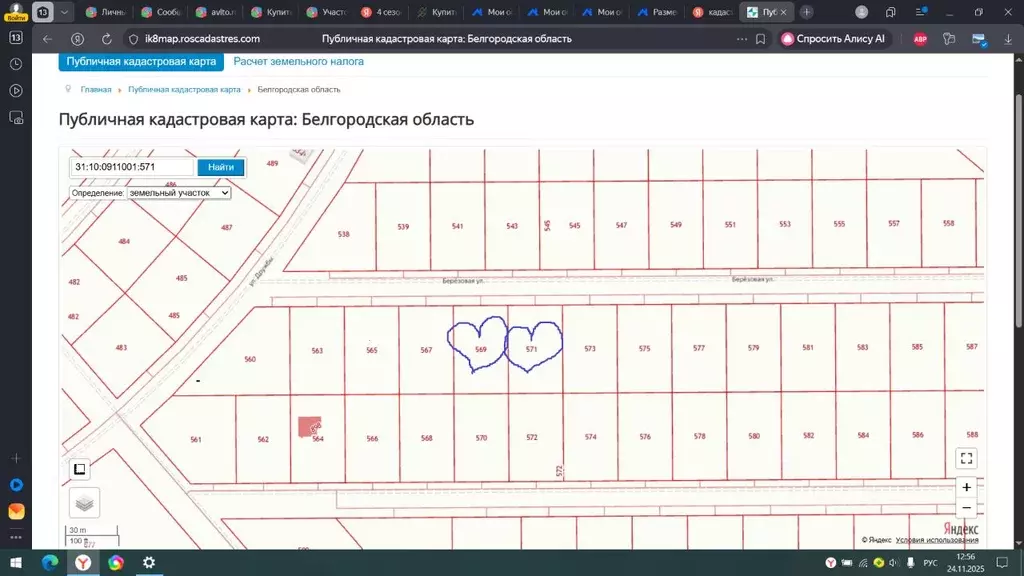Image resolution: width=1024 pixels, height=576 pixels.
Task: Select the area measurement tool on the map
Action: pyautogui.click(x=79, y=468)
